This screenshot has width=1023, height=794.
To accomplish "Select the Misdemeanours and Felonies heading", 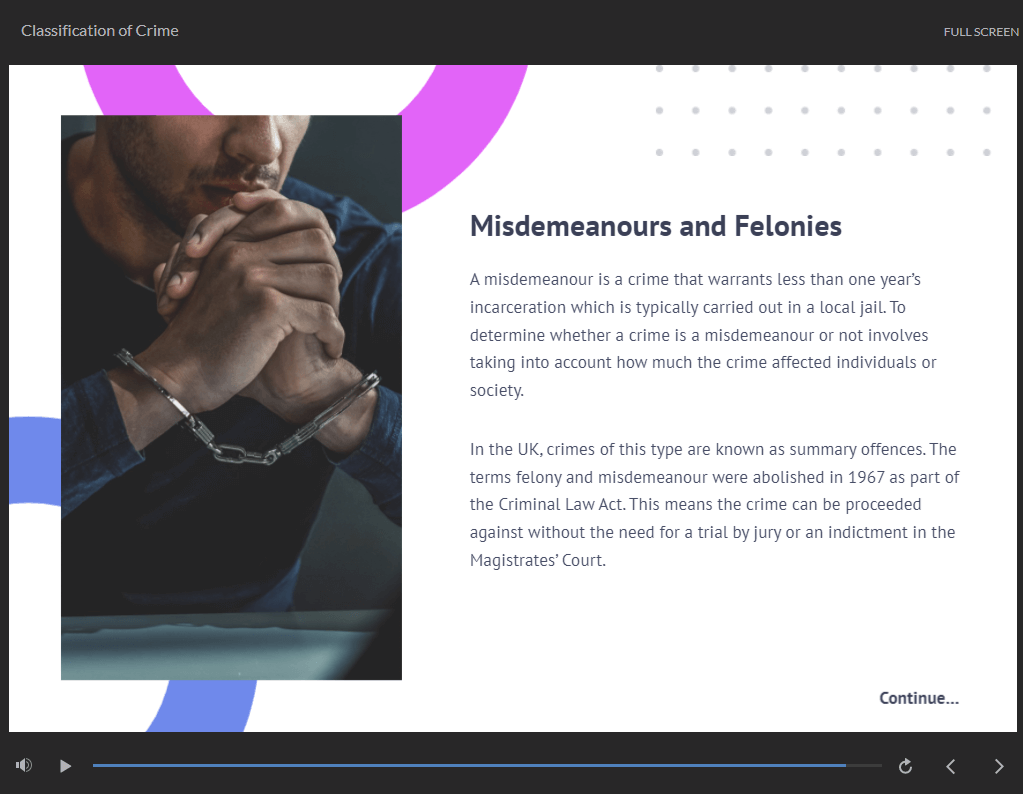I will [x=656, y=226].
